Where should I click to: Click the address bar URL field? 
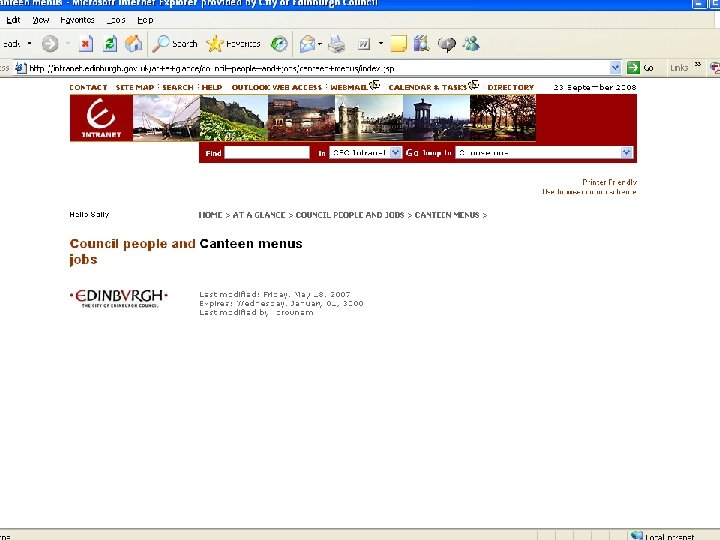(319, 68)
